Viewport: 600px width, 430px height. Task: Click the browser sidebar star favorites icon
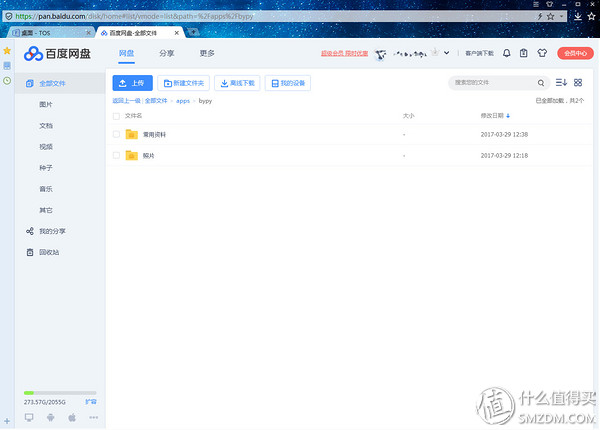tap(7, 50)
